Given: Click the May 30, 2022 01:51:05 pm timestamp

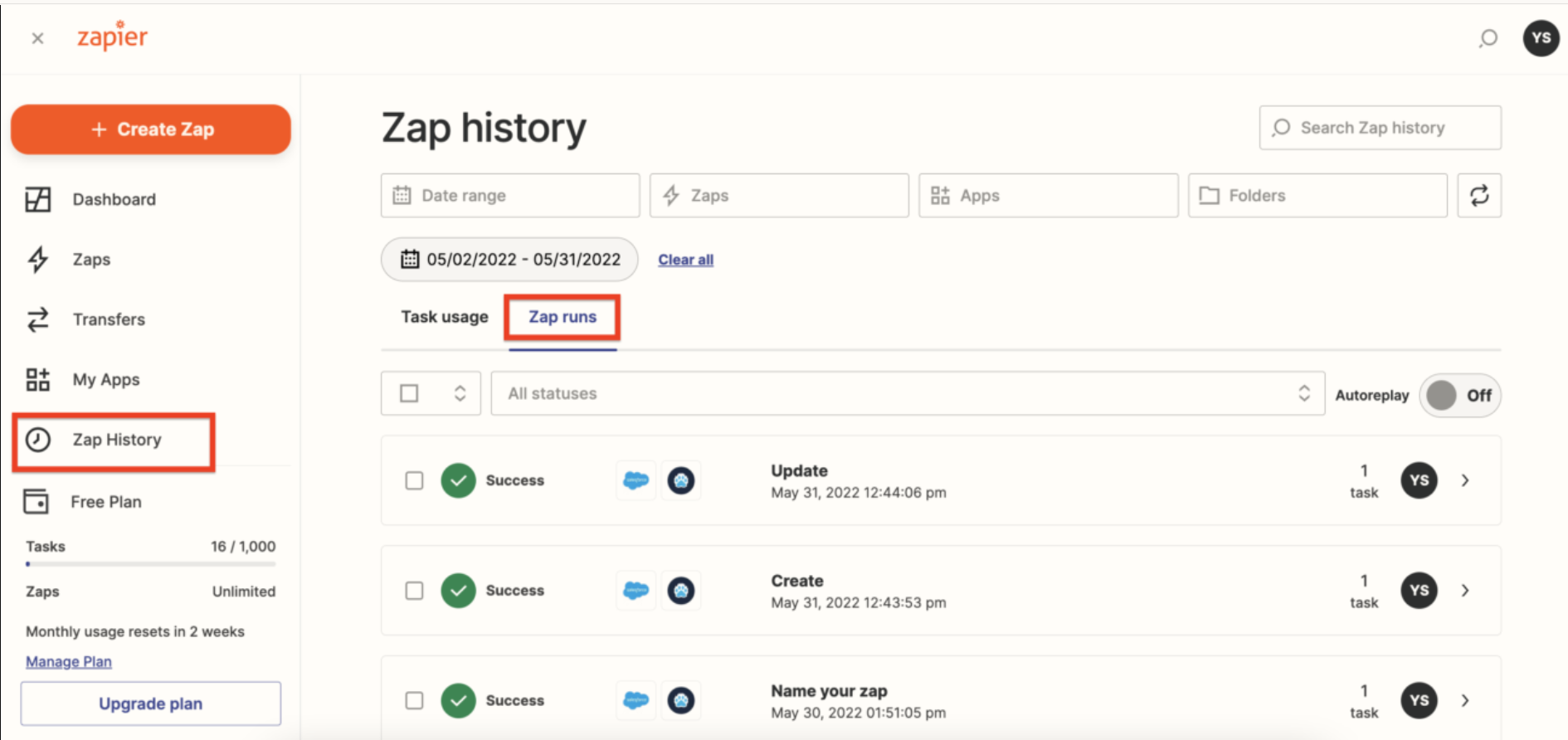Looking at the screenshot, I should pos(859,713).
